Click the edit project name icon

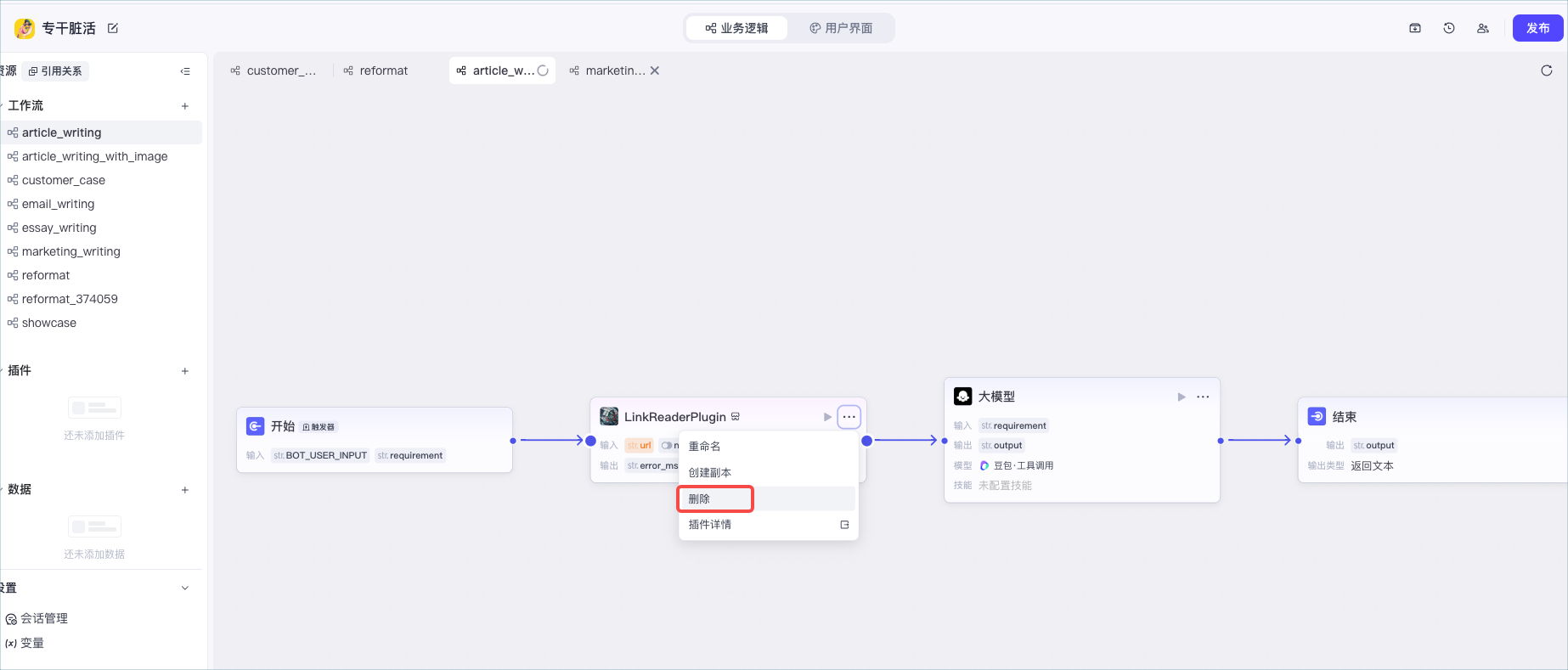coord(113,28)
